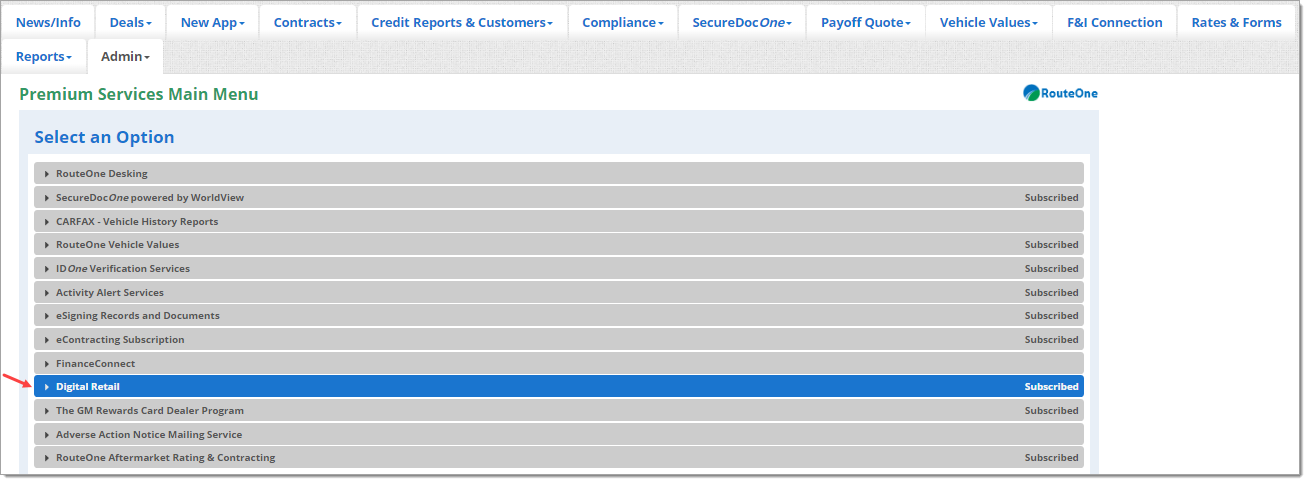Click the Select an Option heading
Screen dimensions: 1307x482
click(104, 137)
